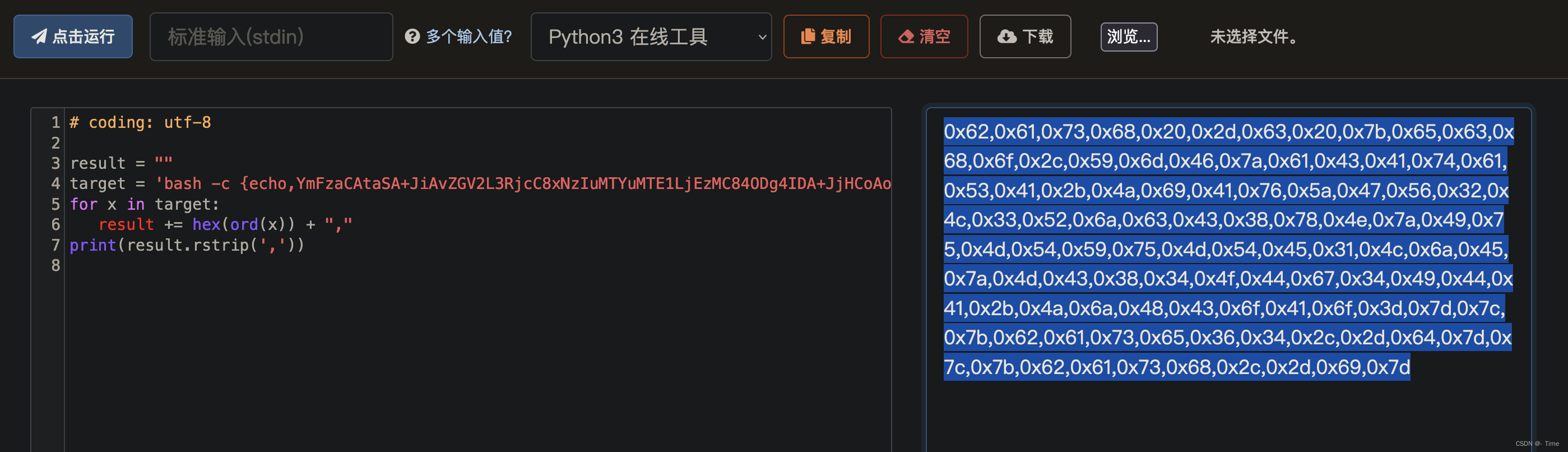The width and height of the screenshot is (1568, 452).
Task: Click output line starting '0x7a,0x4d,0x43'
Action: pyautogui.click(x=1228, y=278)
